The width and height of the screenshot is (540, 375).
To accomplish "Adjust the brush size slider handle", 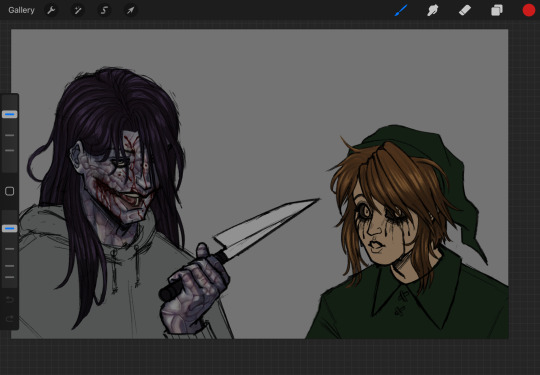I will (10, 114).
